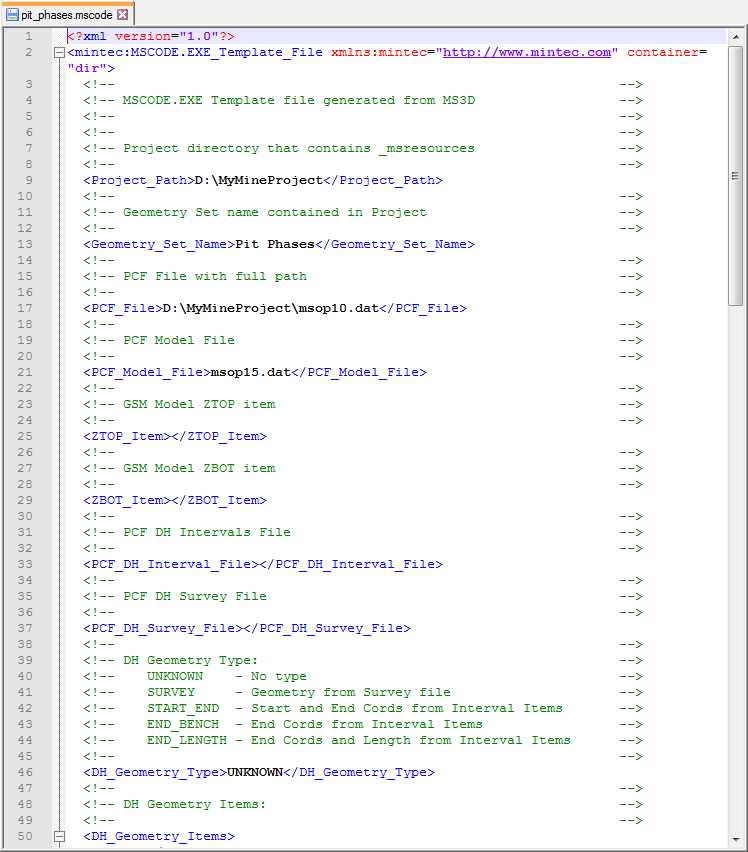Image resolution: width=748 pixels, height=852 pixels.
Task: Click the msop15.dat model file value
Action: (250, 373)
